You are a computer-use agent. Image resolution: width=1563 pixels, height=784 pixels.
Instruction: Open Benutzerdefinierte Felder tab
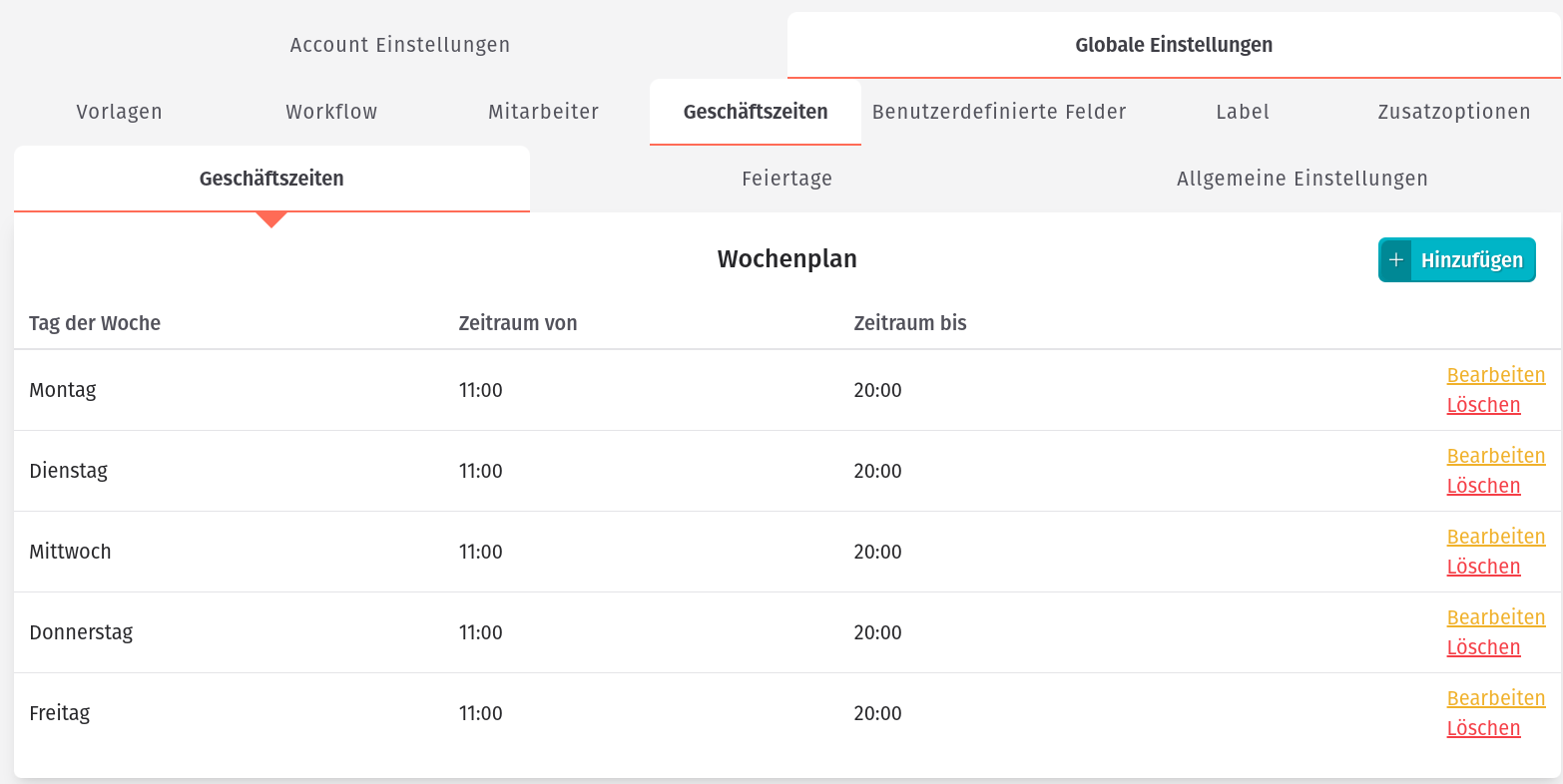pyautogui.click(x=999, y=112)
